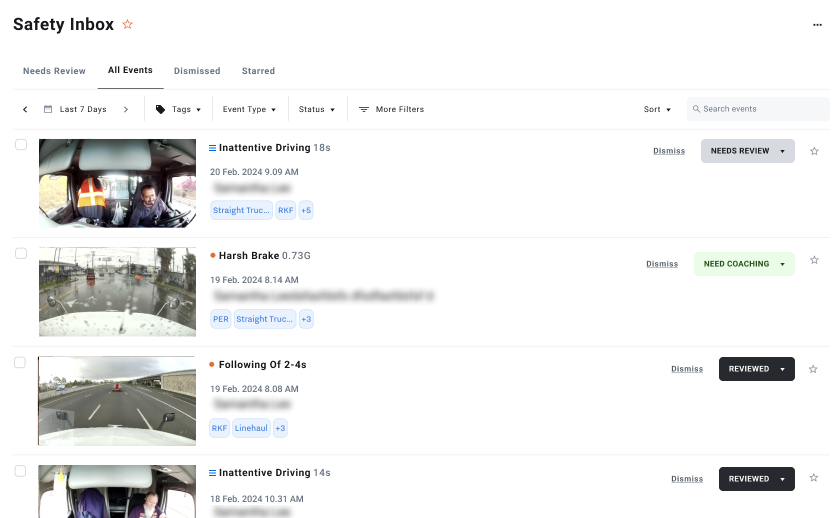
Task: Dismiss the Inattentive Driving 14s event
Action: click(x=687, y=479)
